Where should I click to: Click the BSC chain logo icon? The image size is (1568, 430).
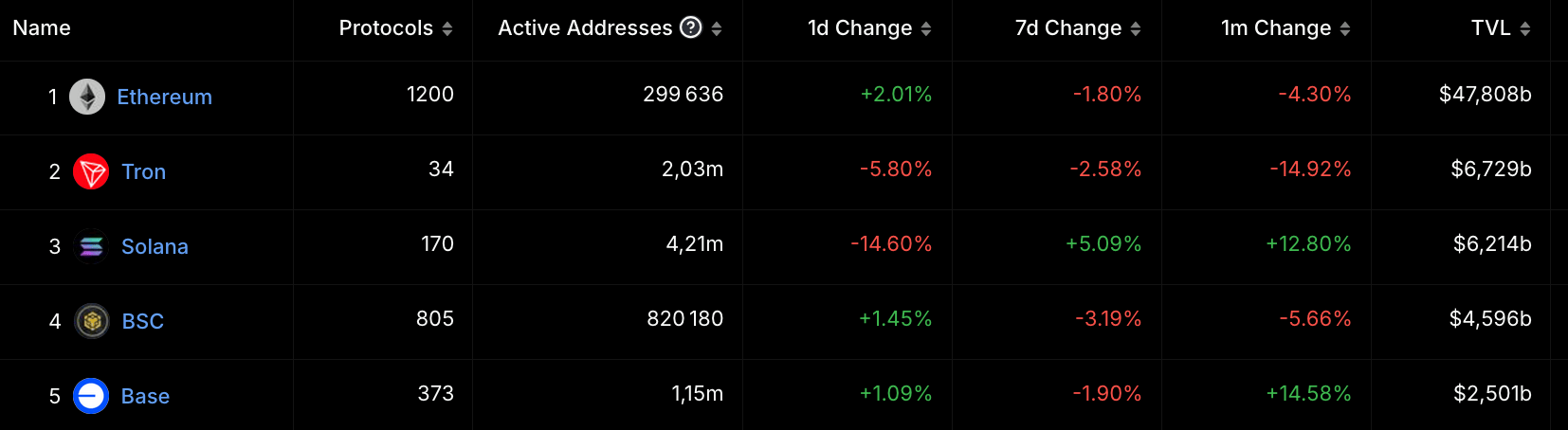(92, 321)
